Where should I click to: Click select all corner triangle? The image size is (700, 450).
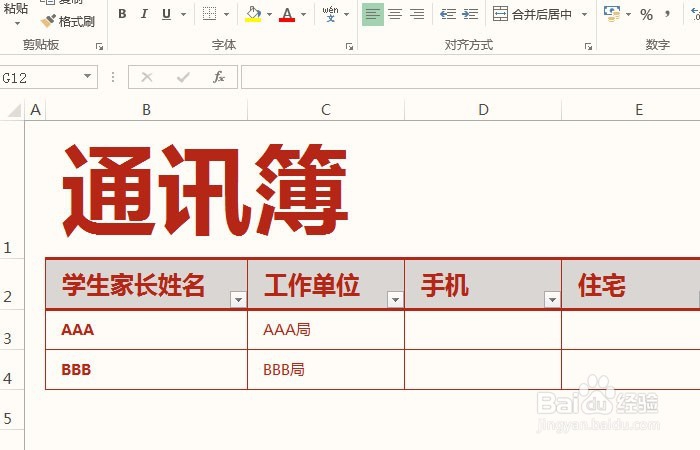point(14,110)
